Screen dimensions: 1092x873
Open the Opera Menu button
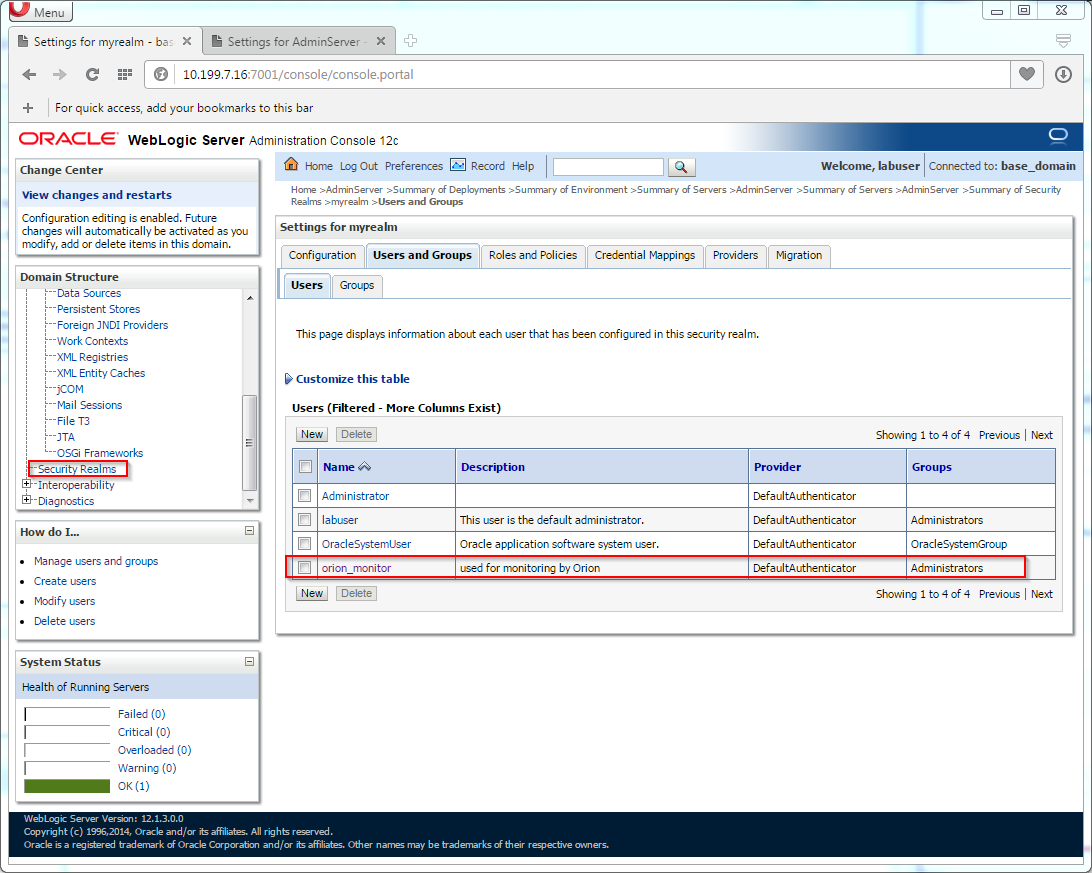(x=40, y=11)
